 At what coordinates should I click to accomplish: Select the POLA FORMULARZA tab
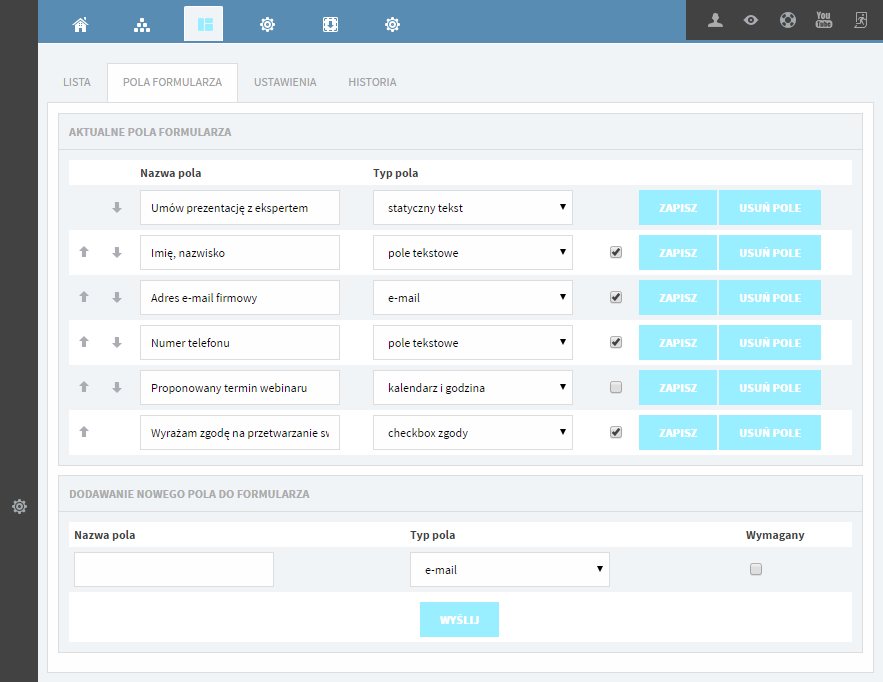(x=172, y=82)
